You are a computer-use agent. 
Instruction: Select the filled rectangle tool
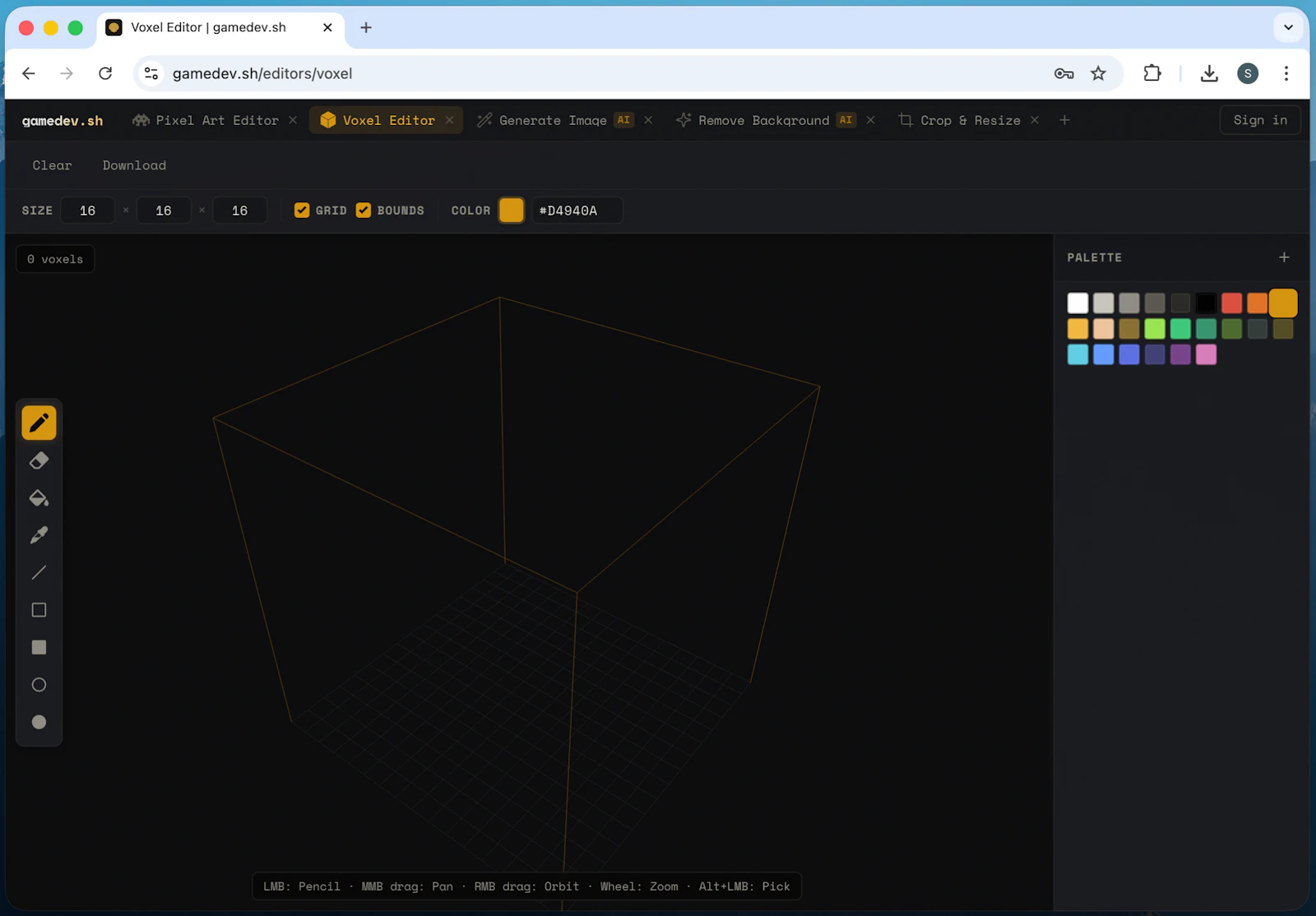[x=39, y=647]
